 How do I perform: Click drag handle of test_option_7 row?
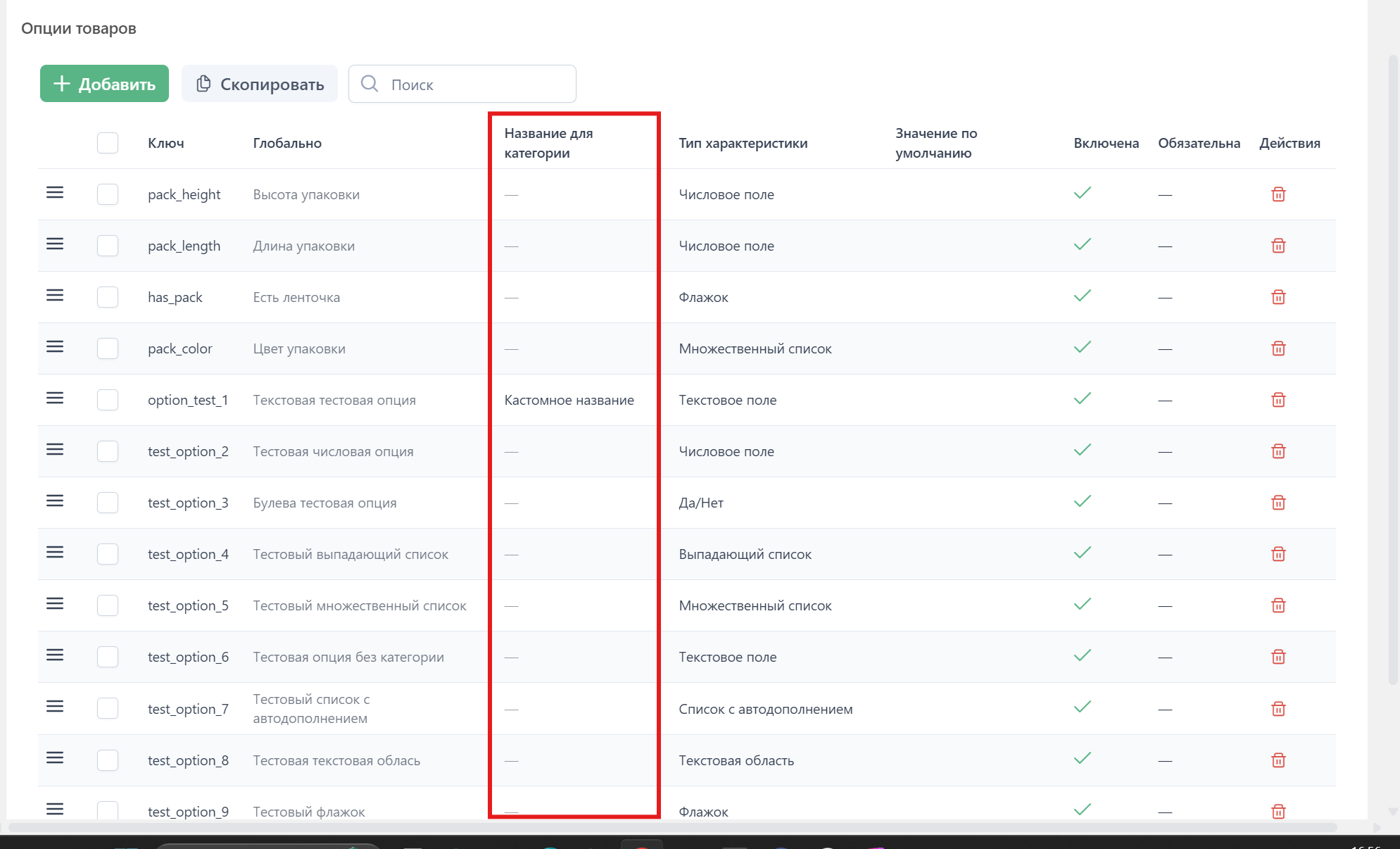[55, 707]
